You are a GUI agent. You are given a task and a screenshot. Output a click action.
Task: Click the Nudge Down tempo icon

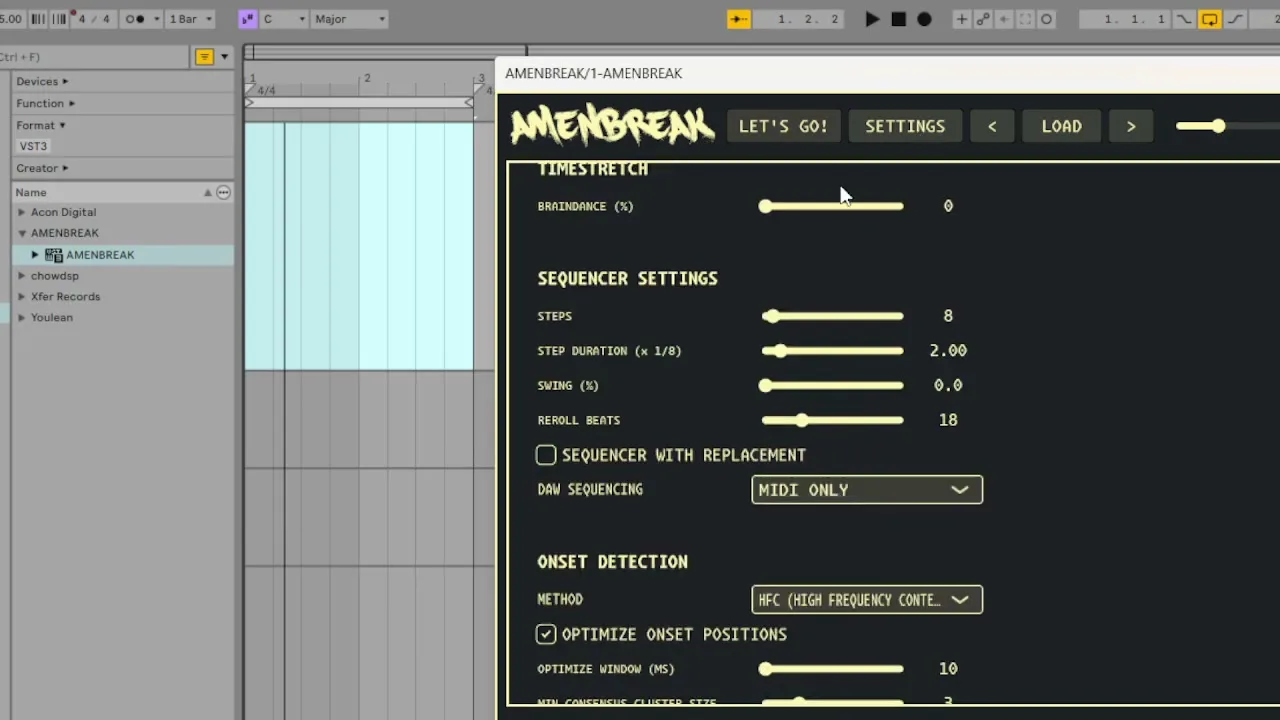click(x=38, y=19)
